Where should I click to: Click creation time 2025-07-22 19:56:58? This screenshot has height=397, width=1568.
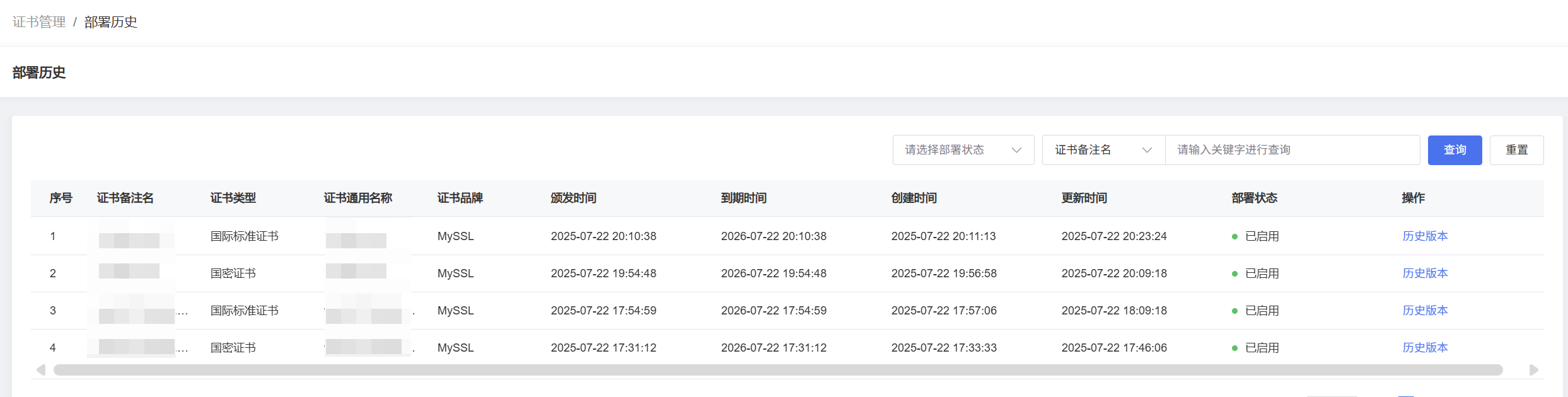tap(944, 273)
